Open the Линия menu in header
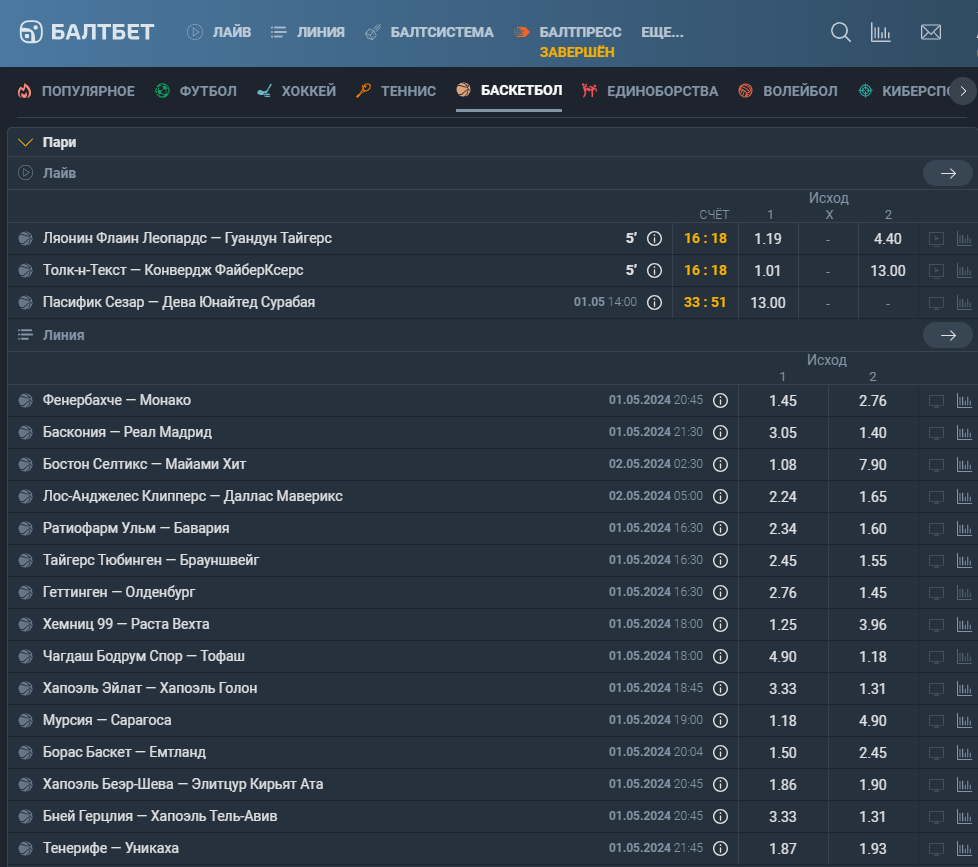This screenshot has height=867, width=978. (307, 32)
